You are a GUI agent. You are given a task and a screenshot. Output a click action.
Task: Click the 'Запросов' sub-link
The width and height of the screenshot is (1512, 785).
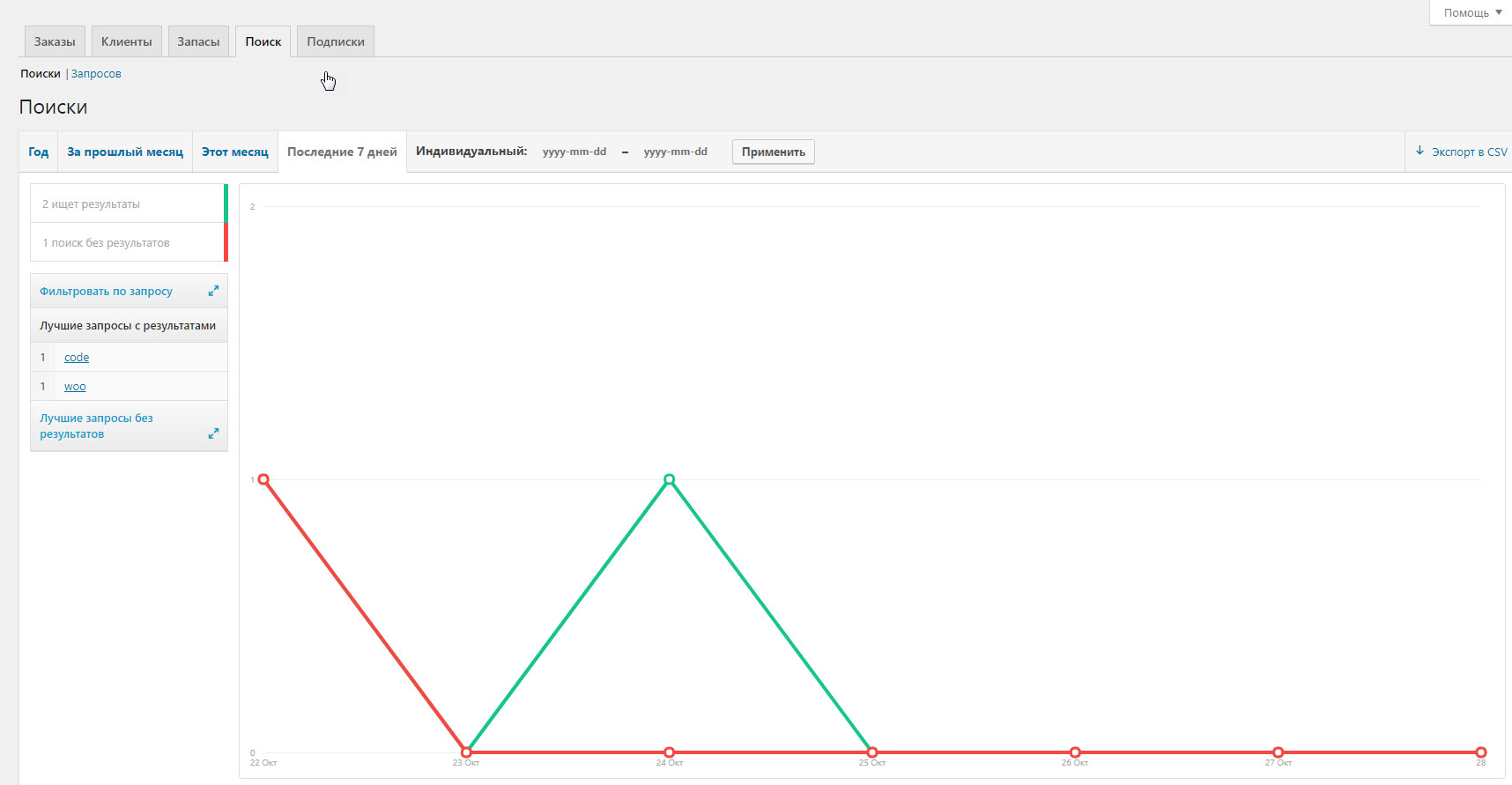coord(96,74)
